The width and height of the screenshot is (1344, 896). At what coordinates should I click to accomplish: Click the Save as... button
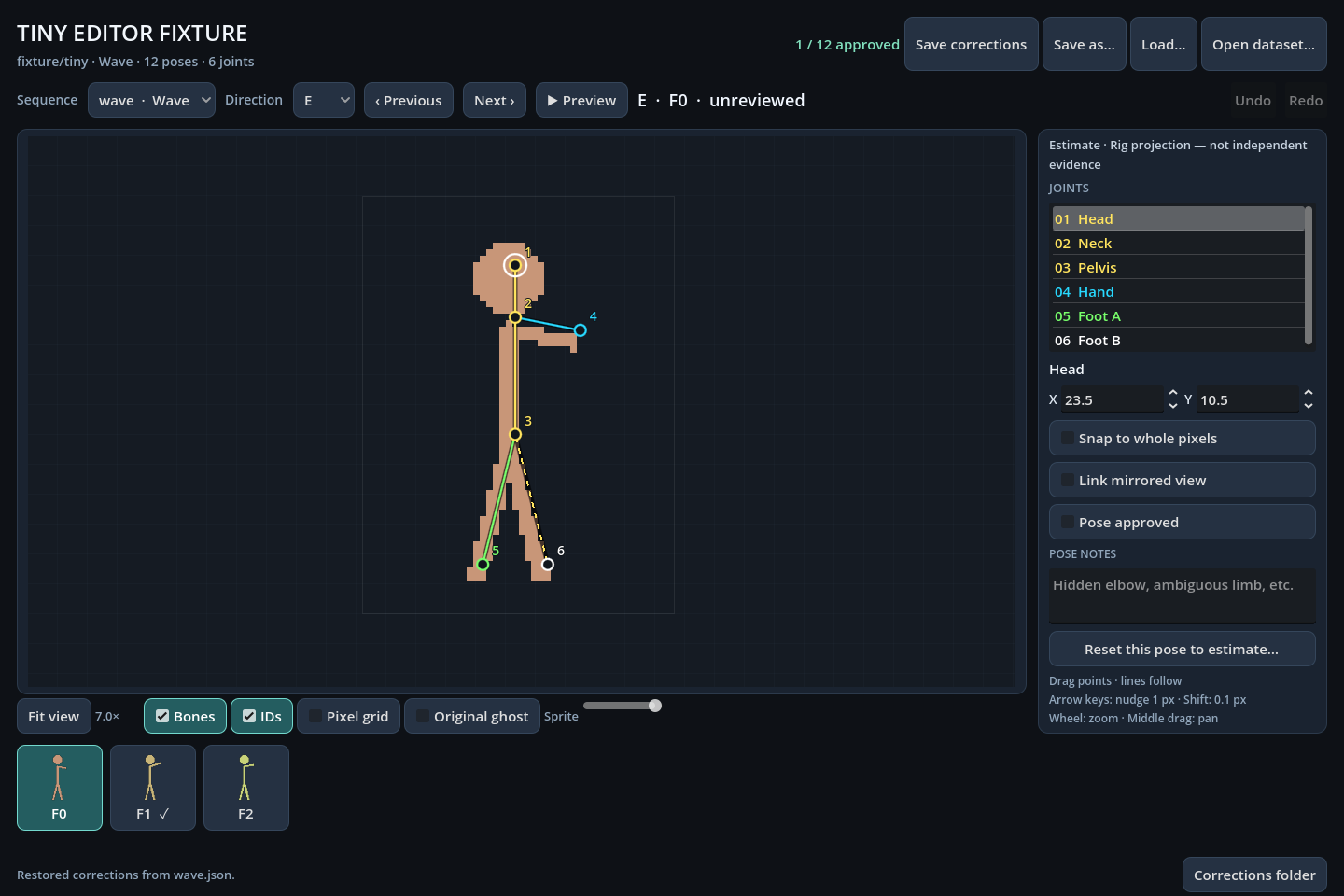pyautogui.click(x=1084, y=44)
